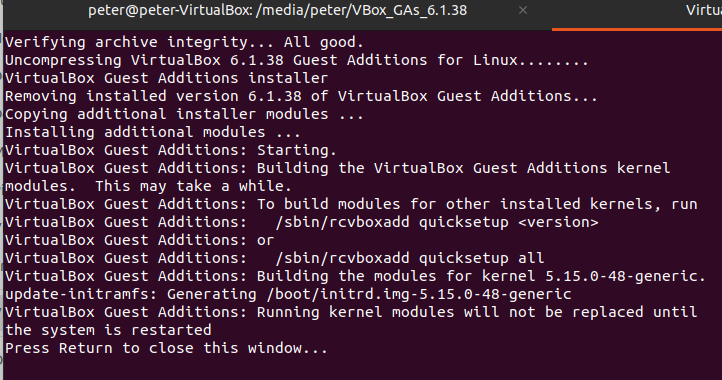Click the 'VirtualBox Guest Additions: Starting.' line

coord(171,150)
